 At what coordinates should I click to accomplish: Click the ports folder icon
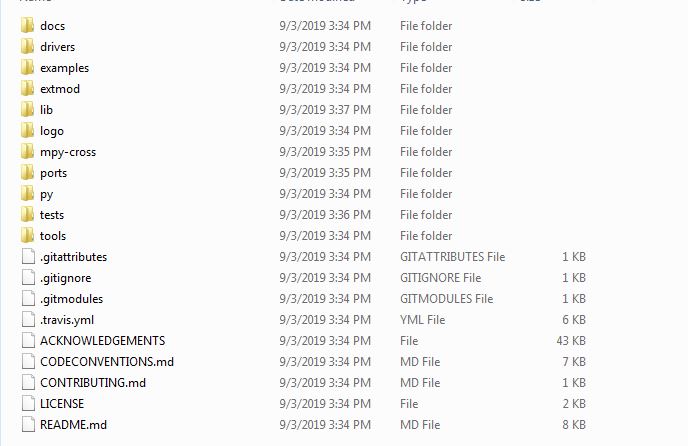pyautogui.click(x=27, y=173)
